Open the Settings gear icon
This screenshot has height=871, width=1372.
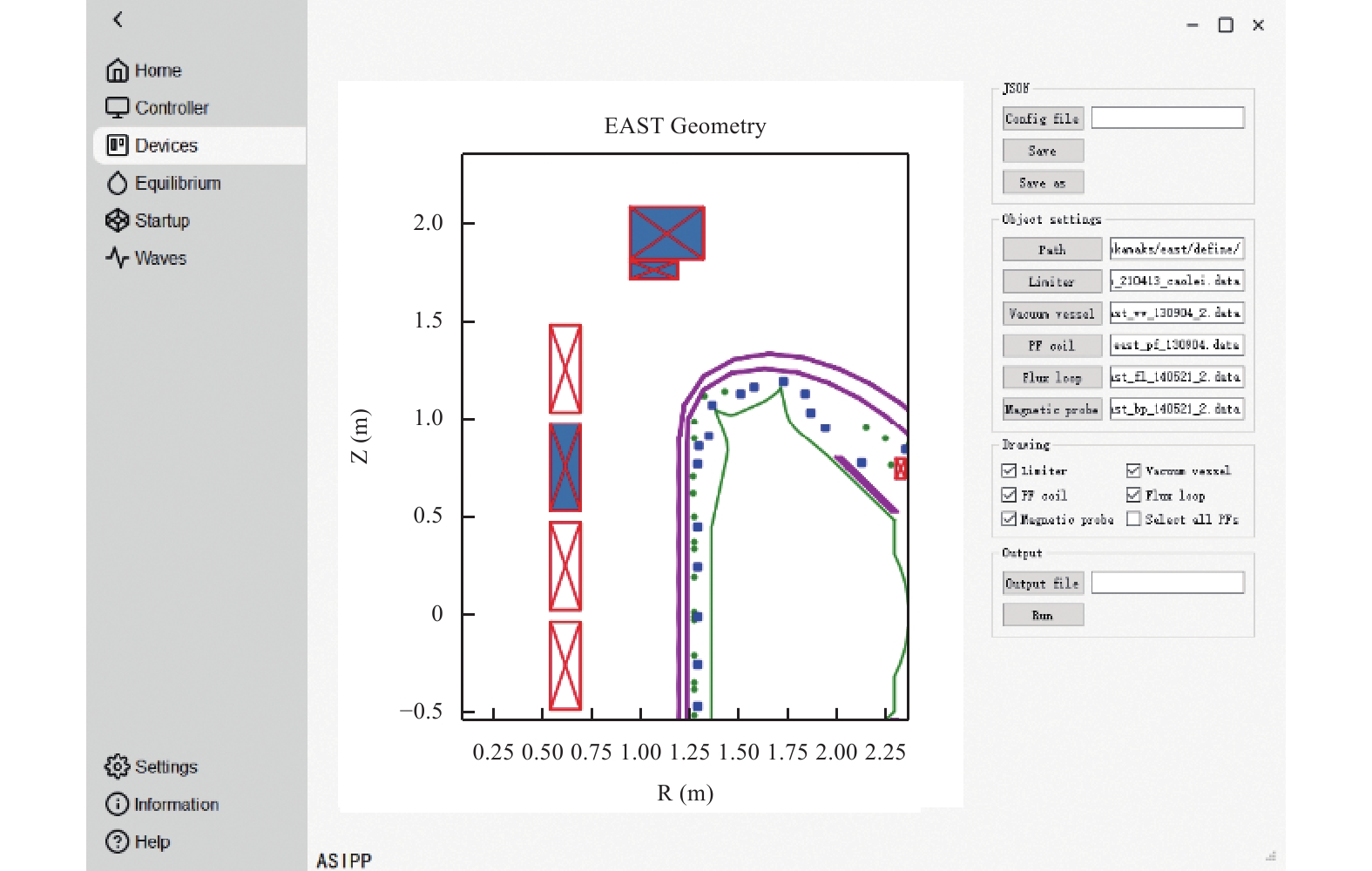(117, 766)
